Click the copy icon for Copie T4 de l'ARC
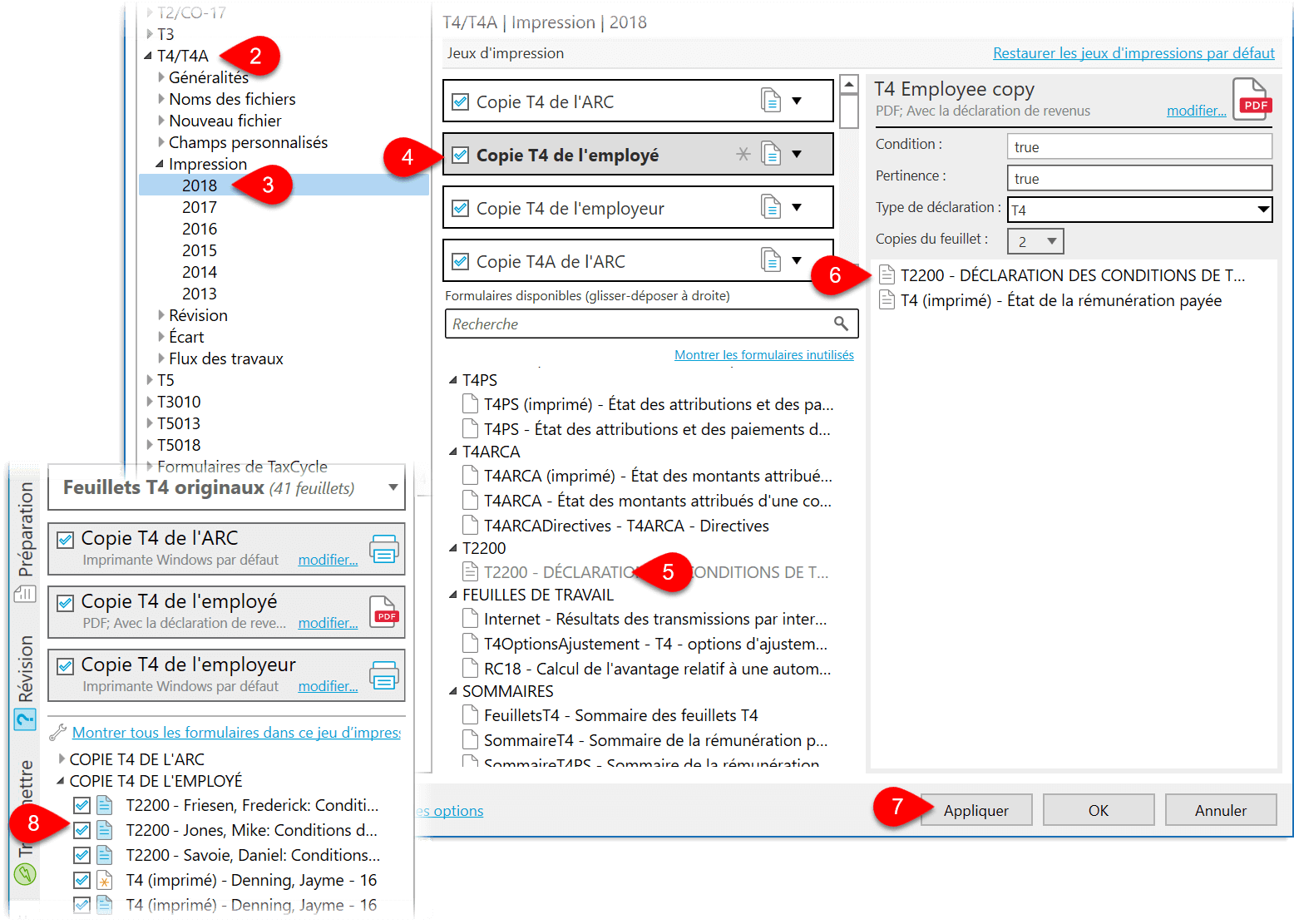 [771, 101]
